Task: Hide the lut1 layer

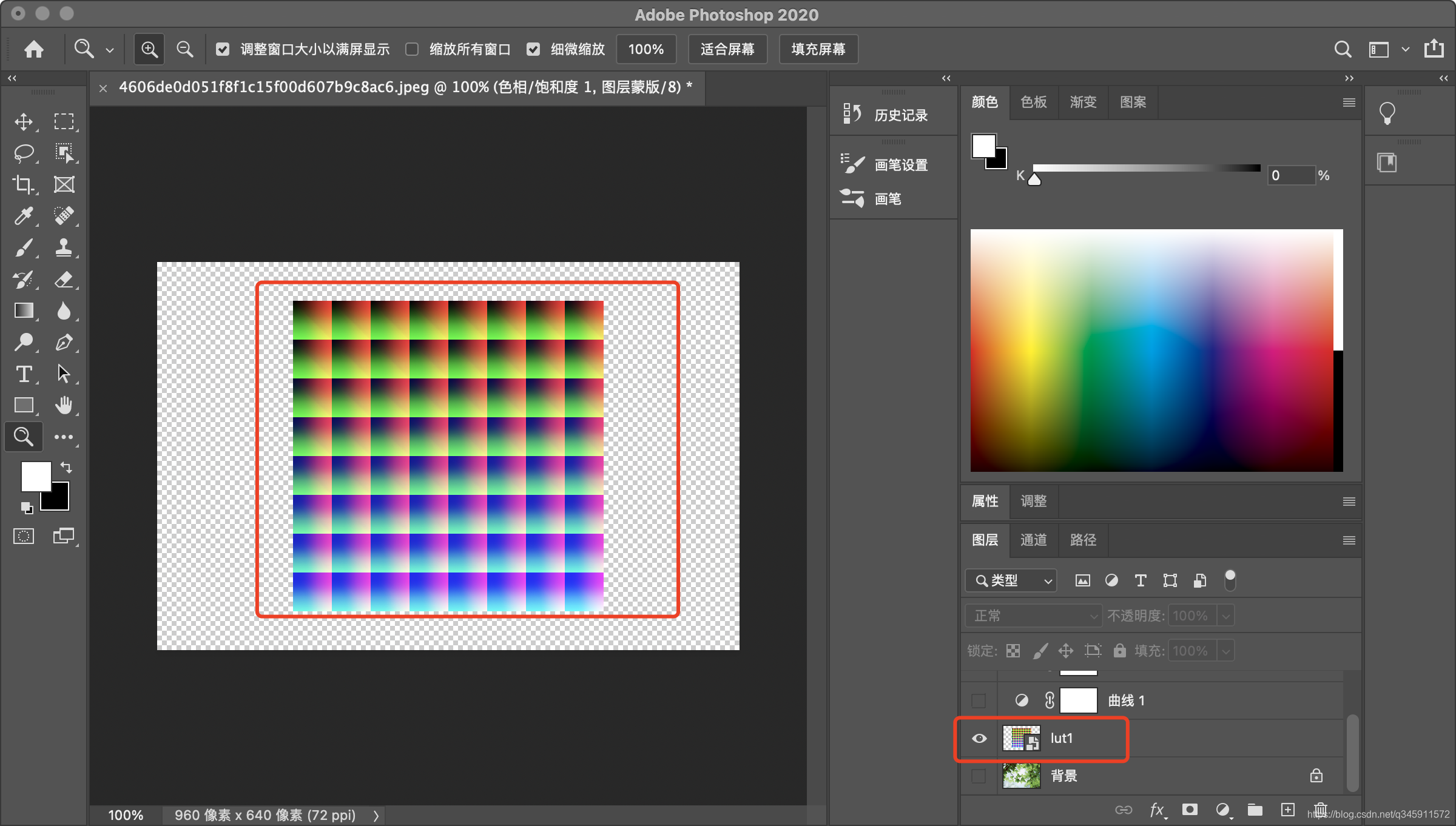Action: coord(979,738)
